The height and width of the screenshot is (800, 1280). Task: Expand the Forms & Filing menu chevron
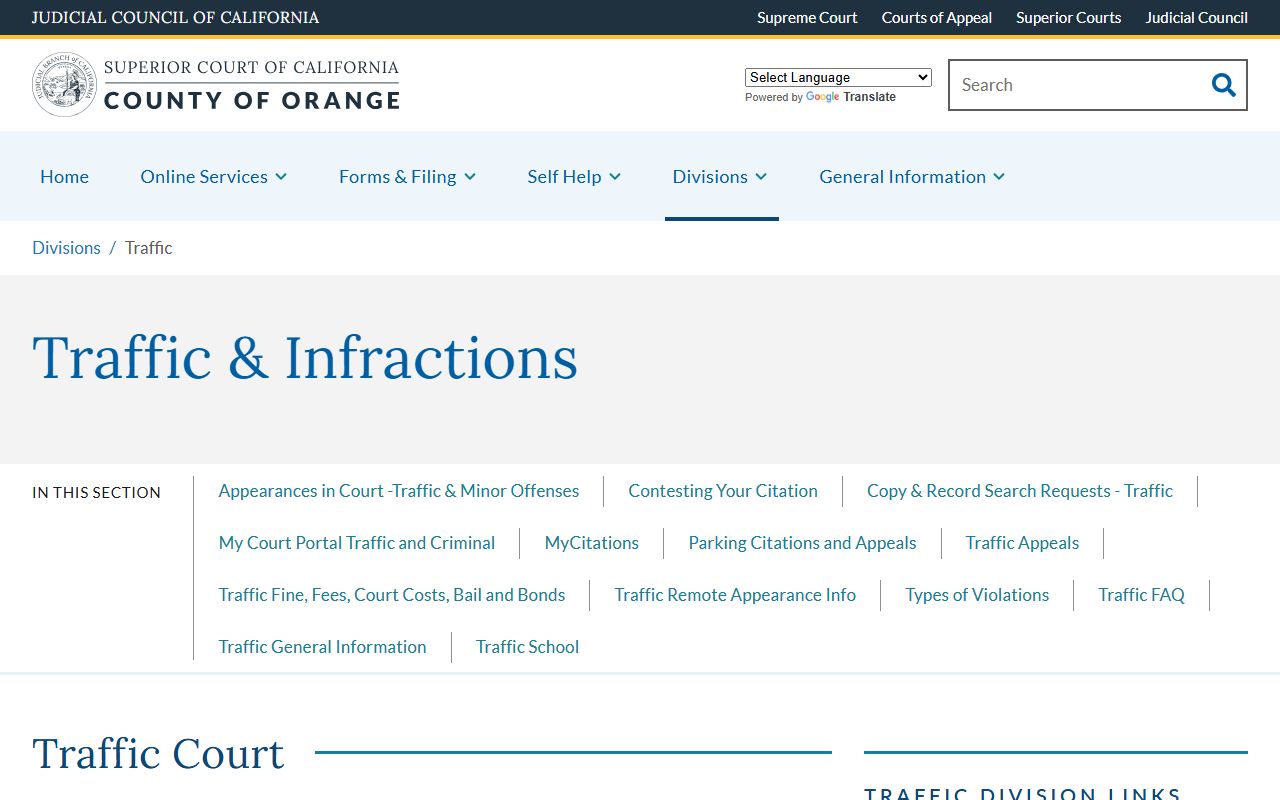pyautogui.click(x=470, y=177)
